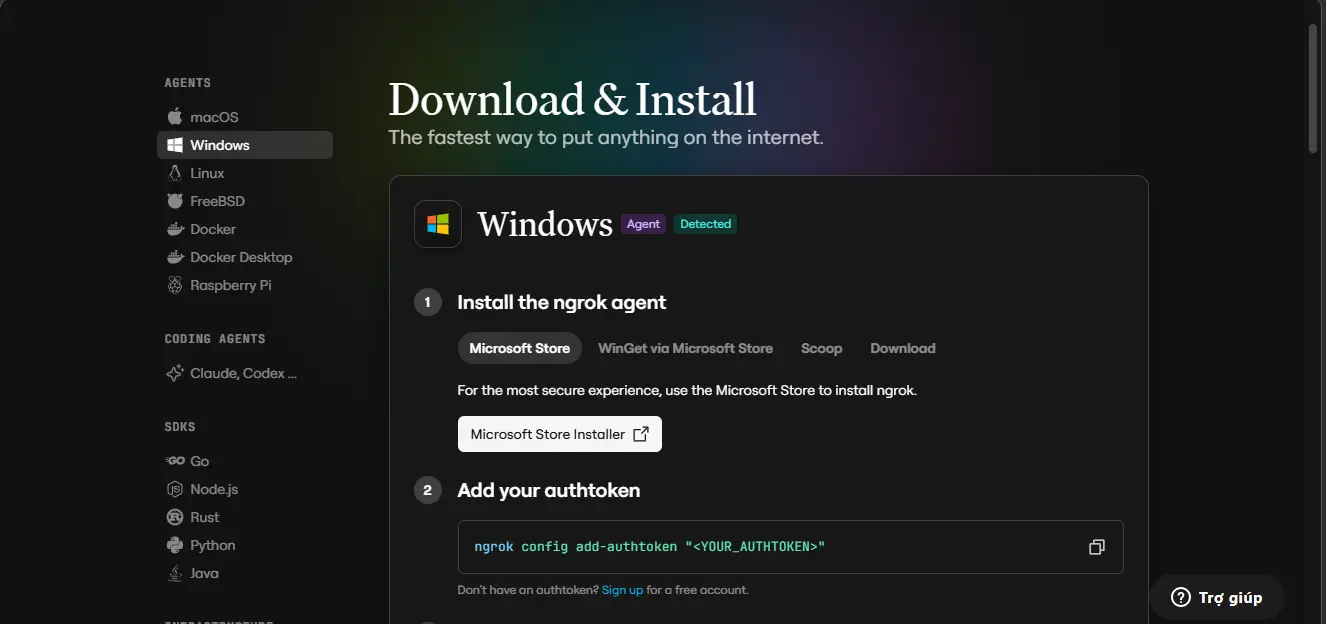Open the Raspberry Pi icon entry
The height and width of the screenshot is (624, 1326).
175,285
